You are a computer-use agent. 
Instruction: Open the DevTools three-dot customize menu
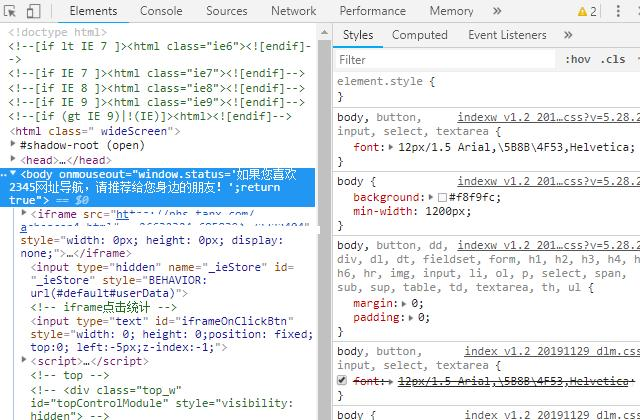pyautogui.click(x=618, y=11)
